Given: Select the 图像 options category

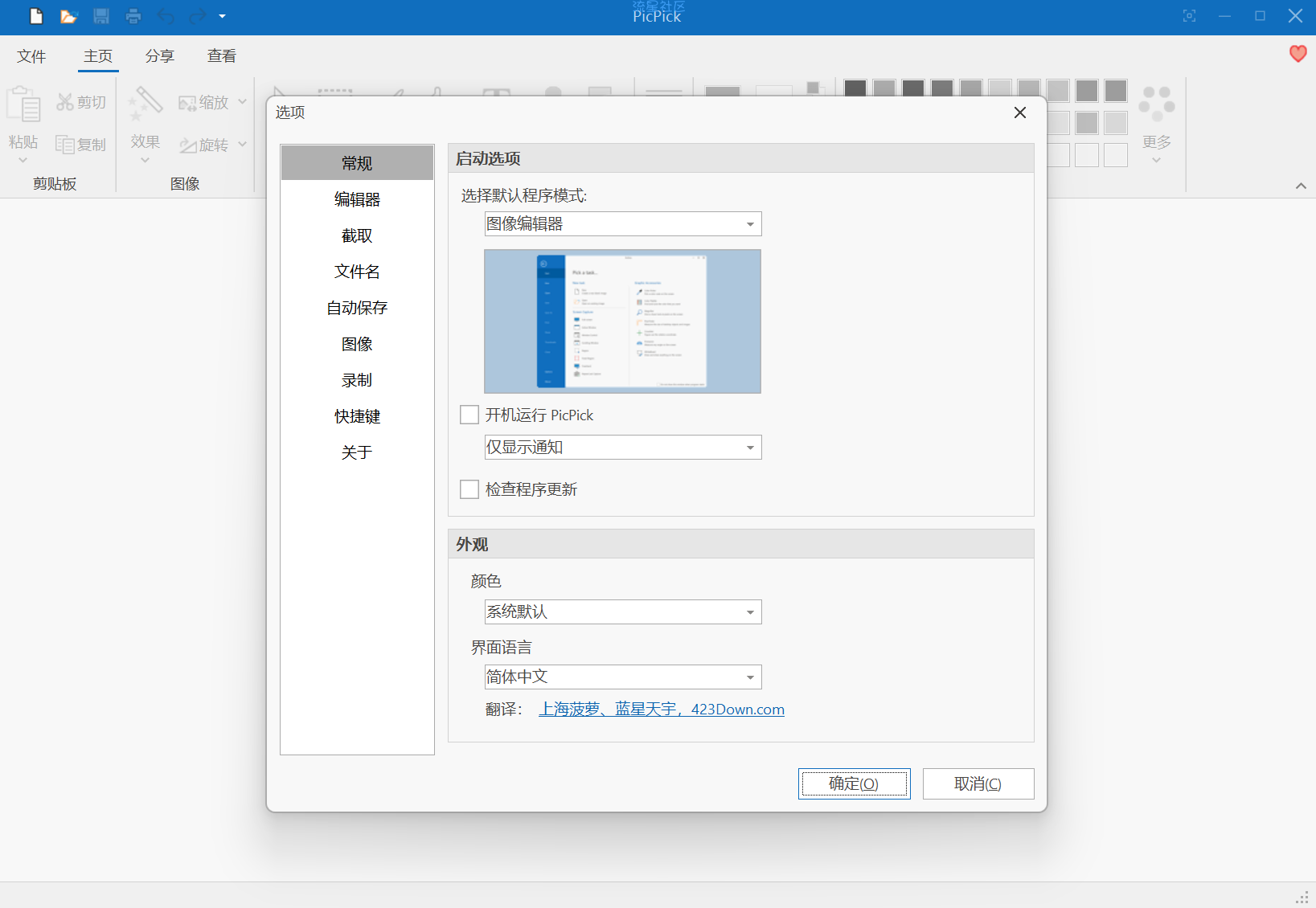Looking at the screenshot, I should pos(357,344).
